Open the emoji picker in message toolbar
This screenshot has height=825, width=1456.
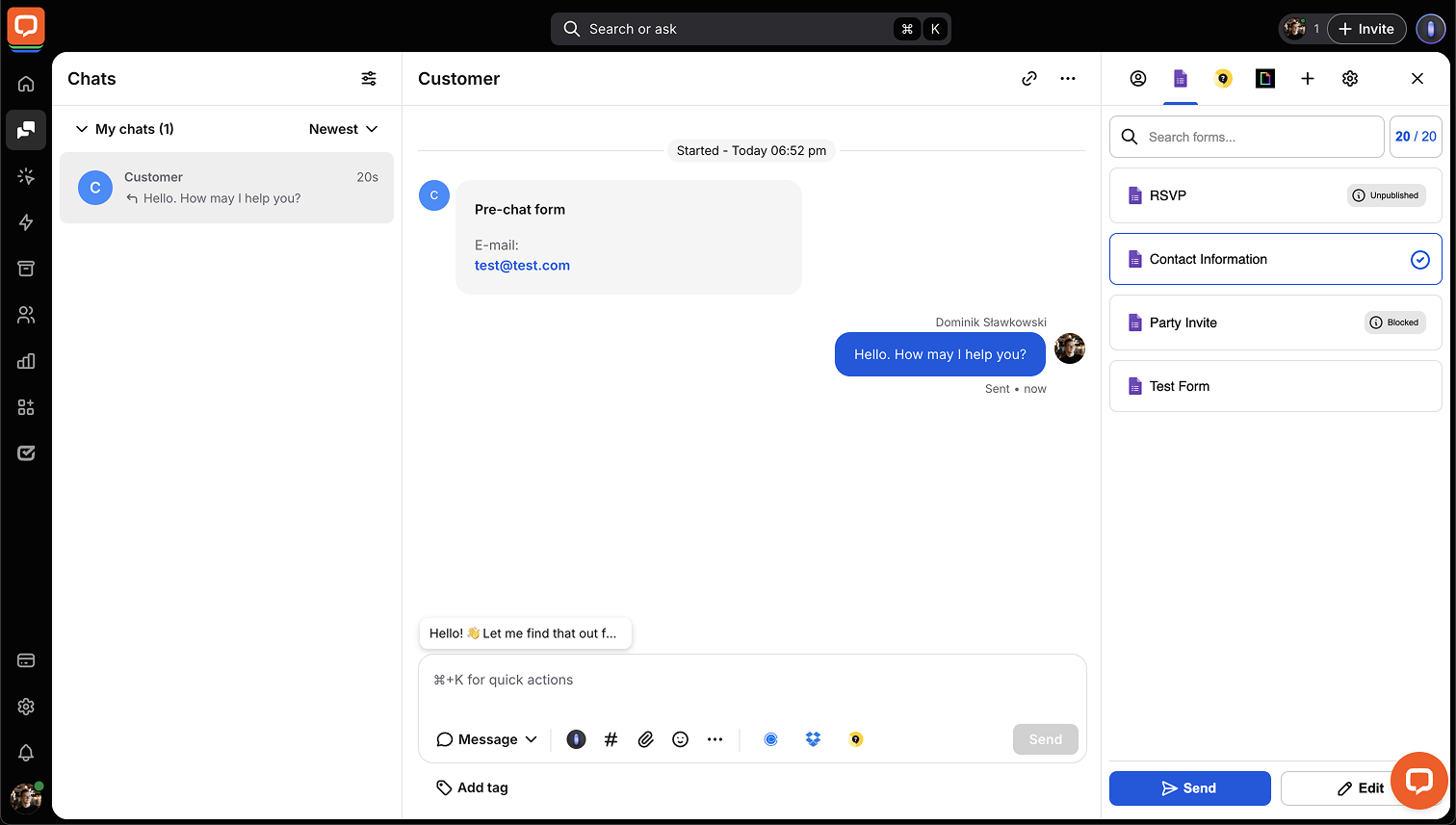(680, 739)
